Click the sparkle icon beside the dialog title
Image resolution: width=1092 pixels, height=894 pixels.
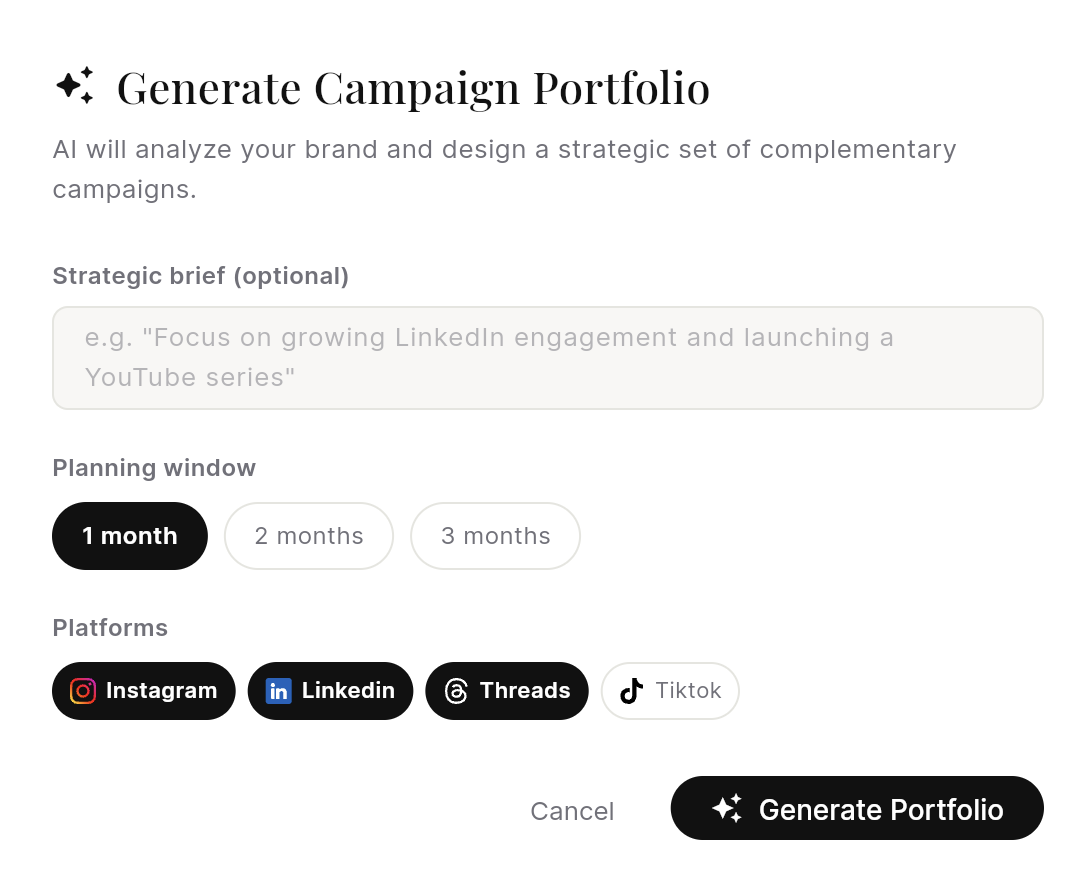[x=75, y=86]
